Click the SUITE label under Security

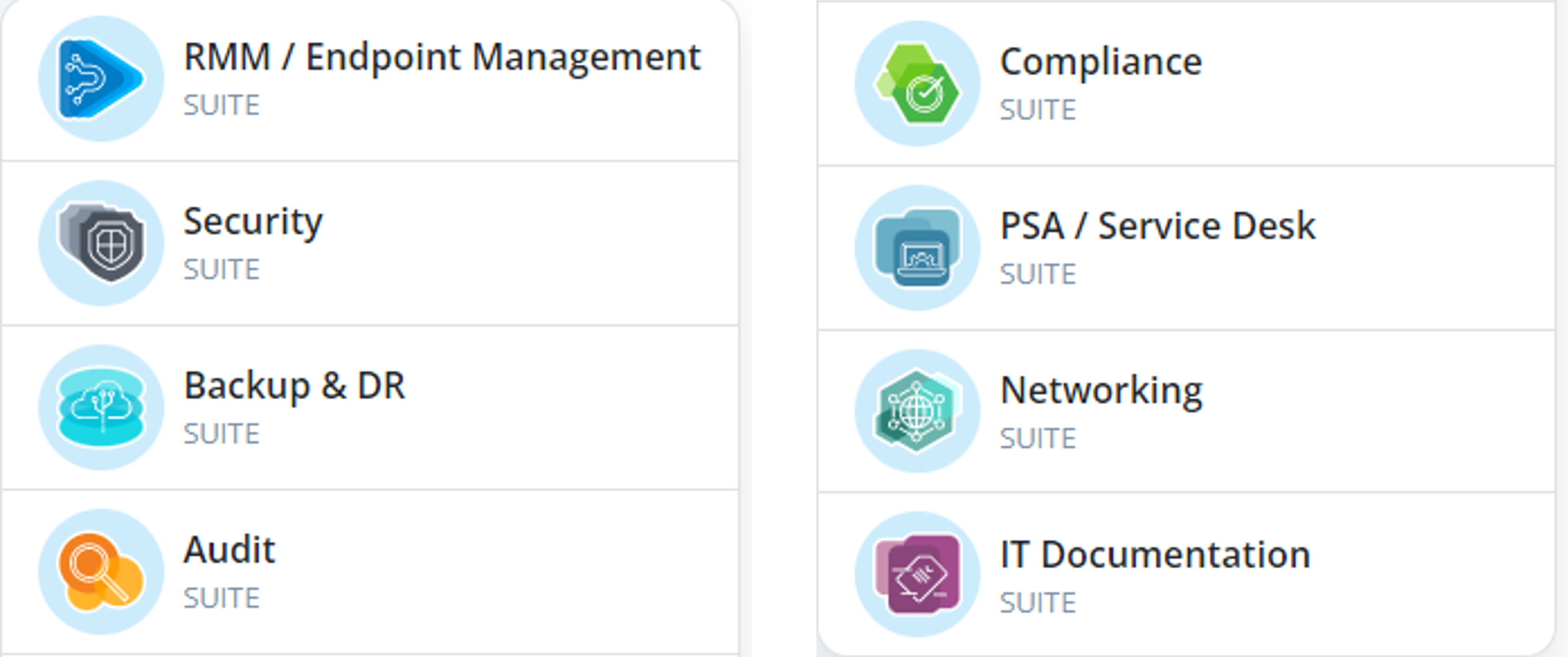pyautogui.click(x=221, y=269)
